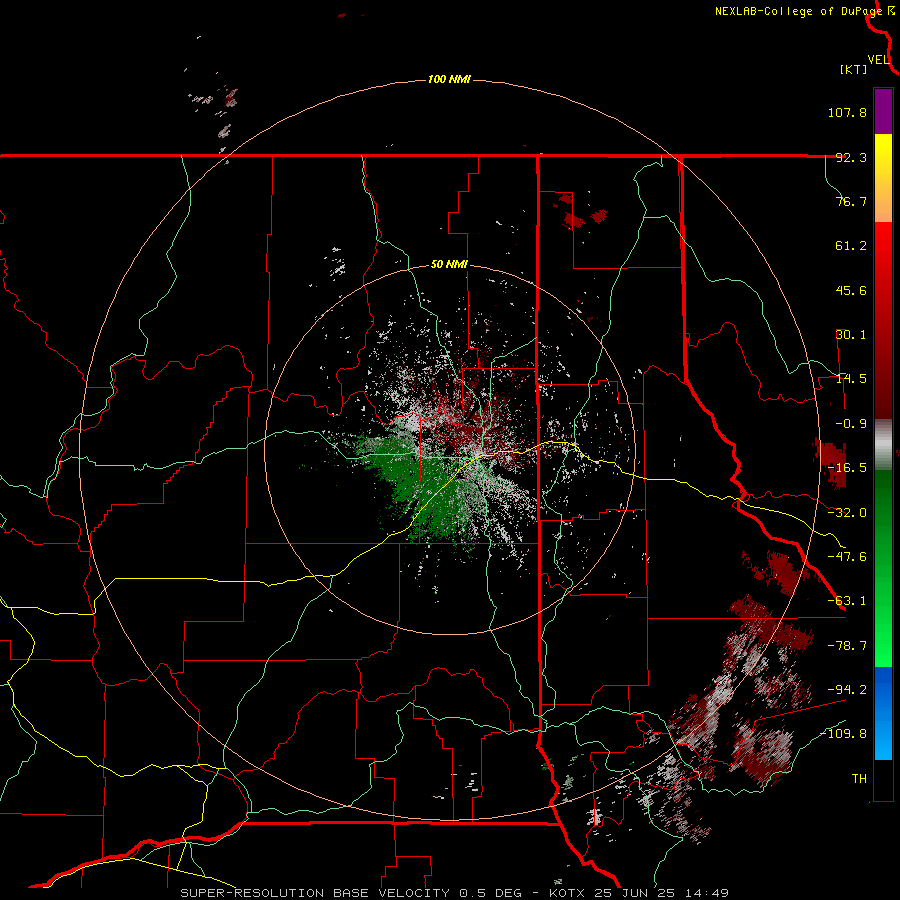900x900 pixels.
Task: Click the -16.5 velocity scale value
Action: (x=847, y=468)
